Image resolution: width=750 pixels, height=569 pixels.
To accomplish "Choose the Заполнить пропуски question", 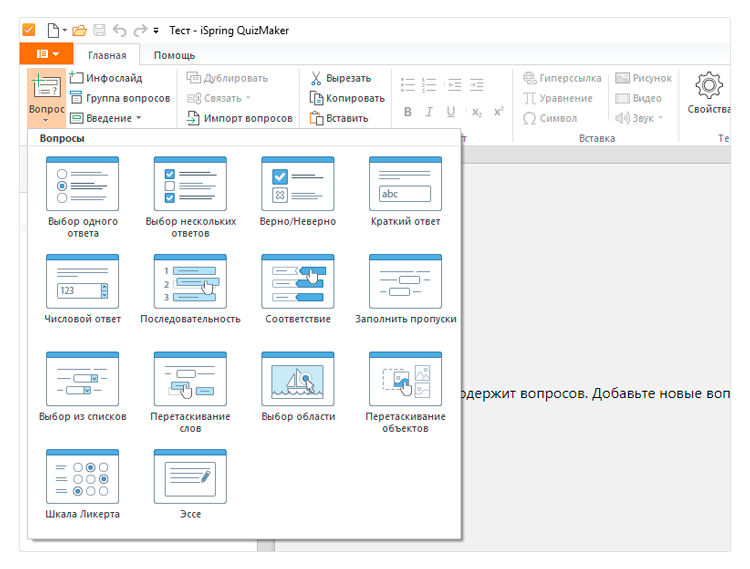I will coord(405,289).
